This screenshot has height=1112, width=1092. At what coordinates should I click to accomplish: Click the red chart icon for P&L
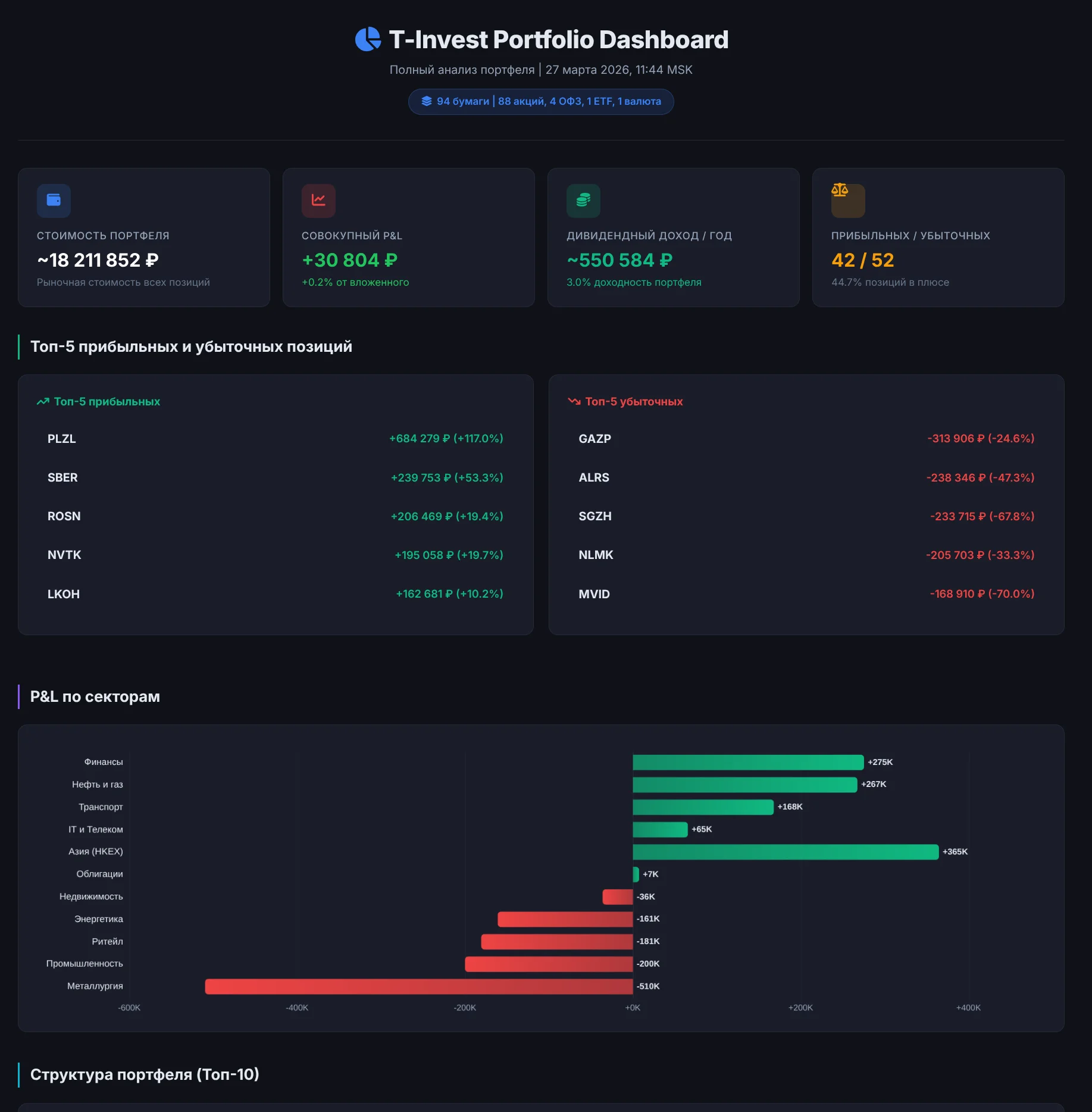(x=318, y=201)
